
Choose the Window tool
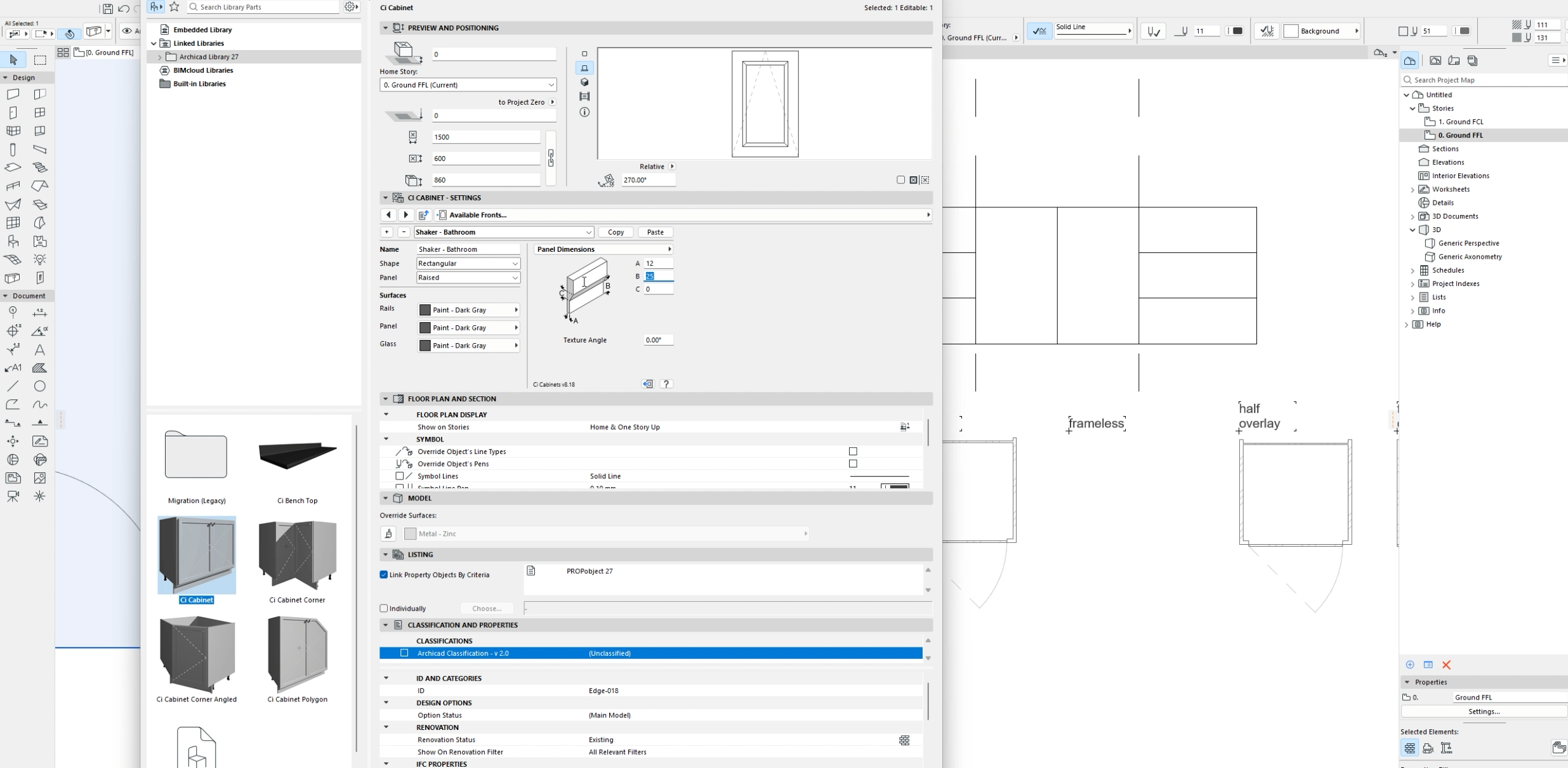tap(40, 113)
